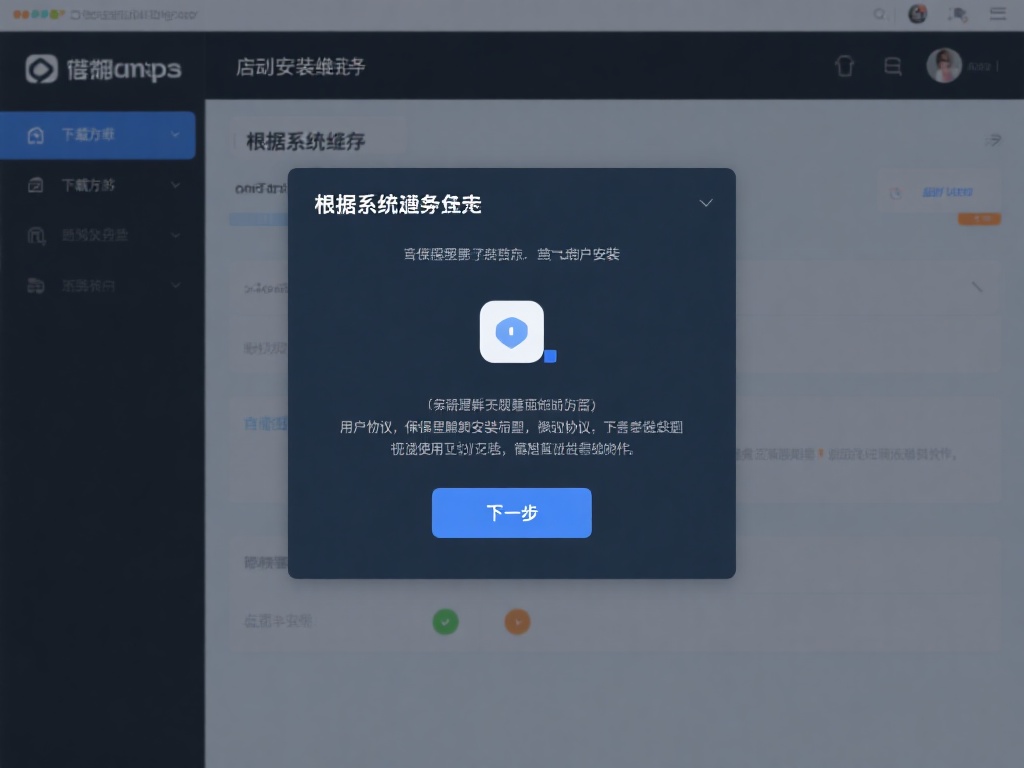
Task: Click the search icon in the top bar
Action: point(879,13)
